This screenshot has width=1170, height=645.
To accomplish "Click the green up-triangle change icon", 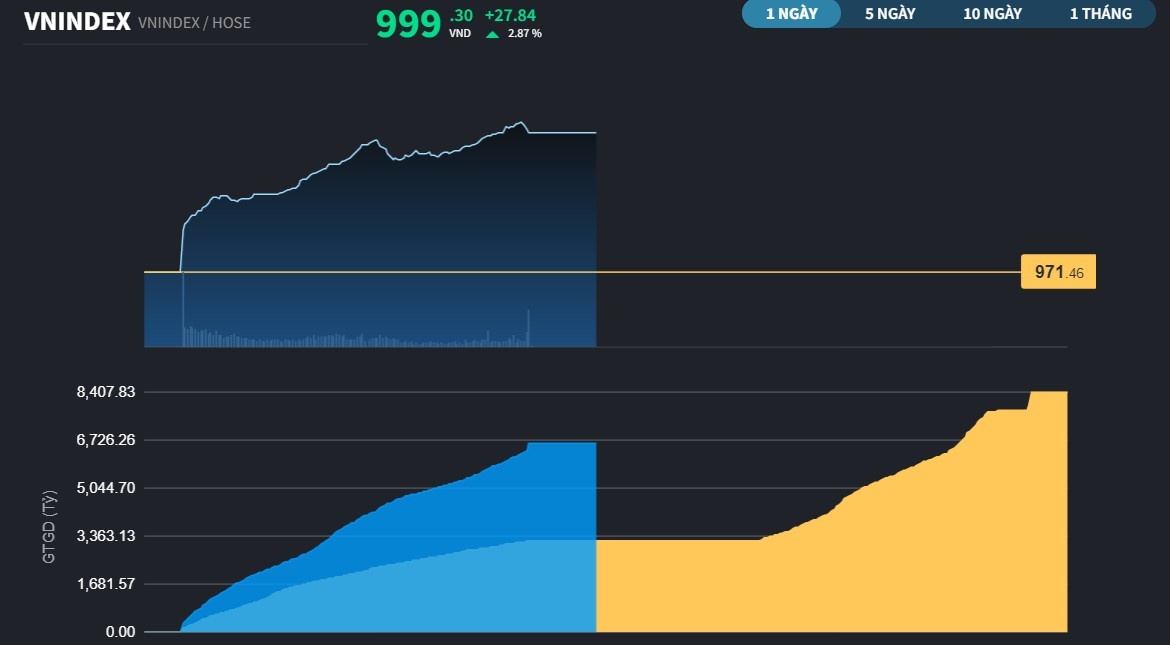I will tap(492, 34).
